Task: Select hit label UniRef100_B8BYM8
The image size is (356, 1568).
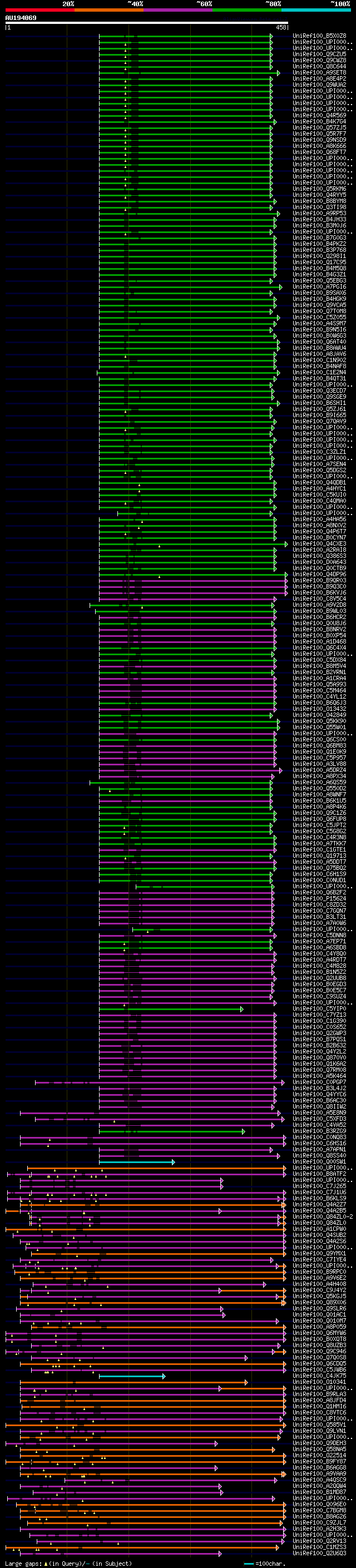Action: 319,201
